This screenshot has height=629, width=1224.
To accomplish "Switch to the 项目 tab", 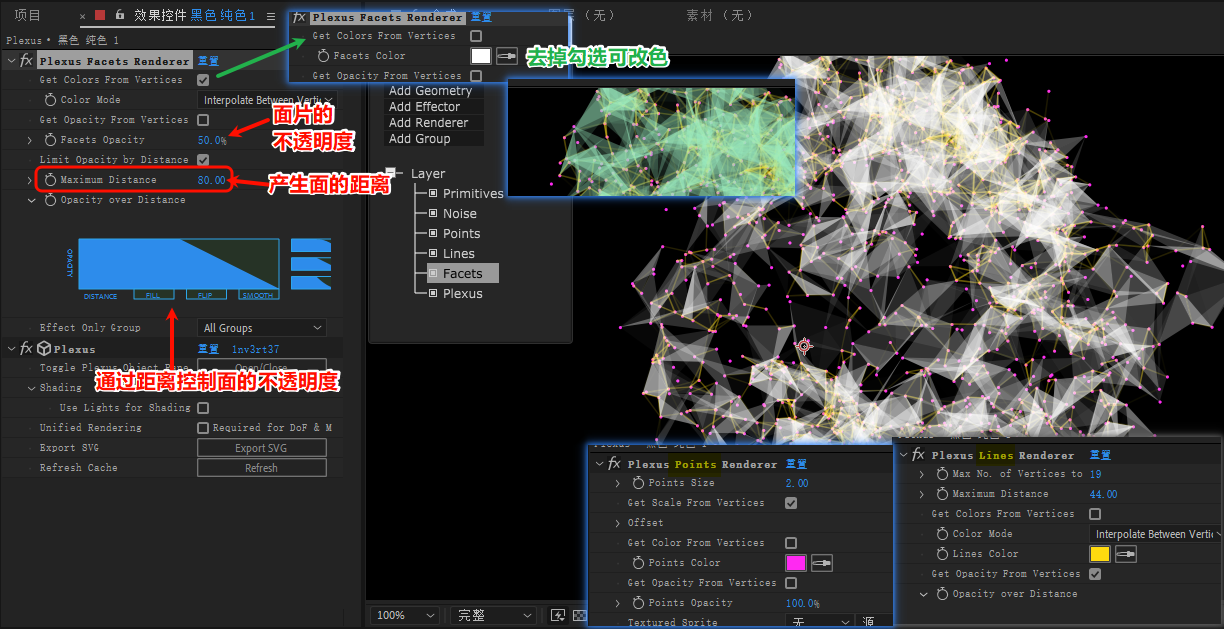I will tap(28, 15).
